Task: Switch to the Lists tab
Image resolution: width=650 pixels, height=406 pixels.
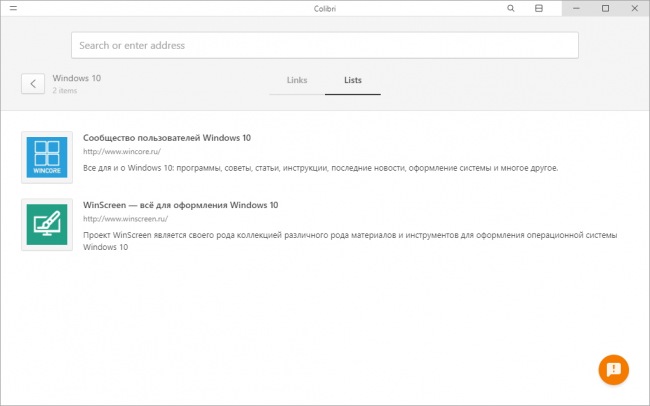Action: 353,80
